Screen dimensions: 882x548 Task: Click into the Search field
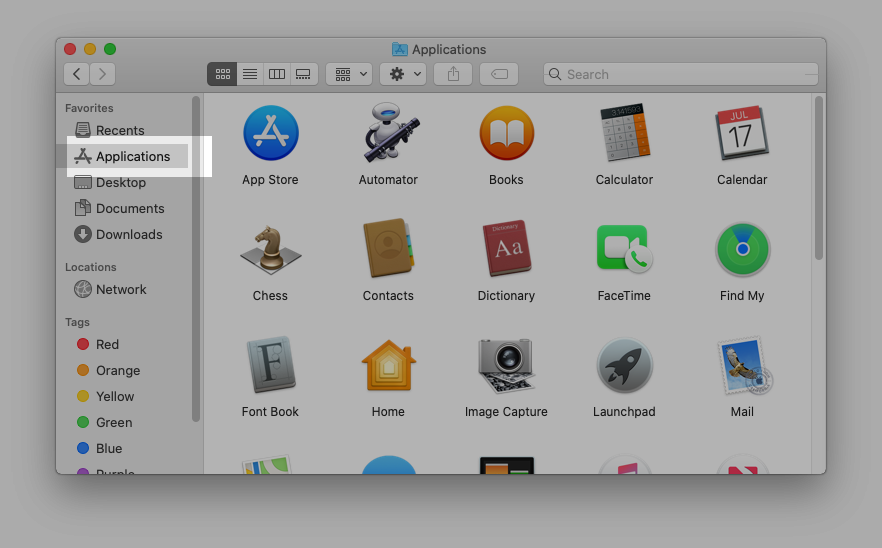pos(681,74)
